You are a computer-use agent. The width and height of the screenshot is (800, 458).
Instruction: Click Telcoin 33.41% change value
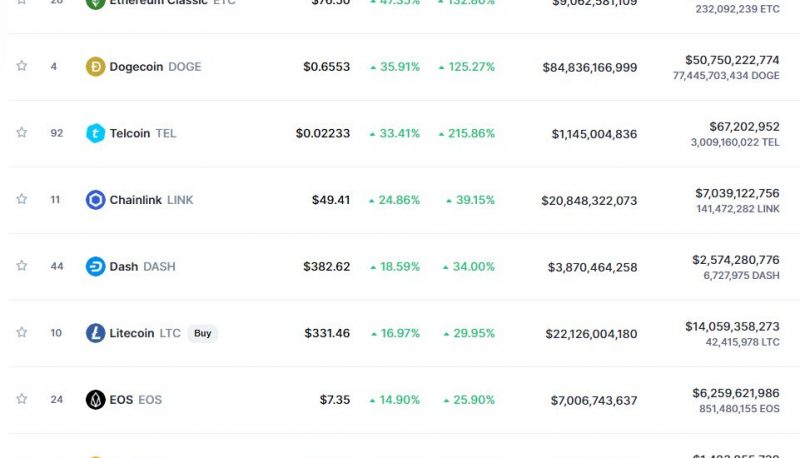[x=399, y=133]
